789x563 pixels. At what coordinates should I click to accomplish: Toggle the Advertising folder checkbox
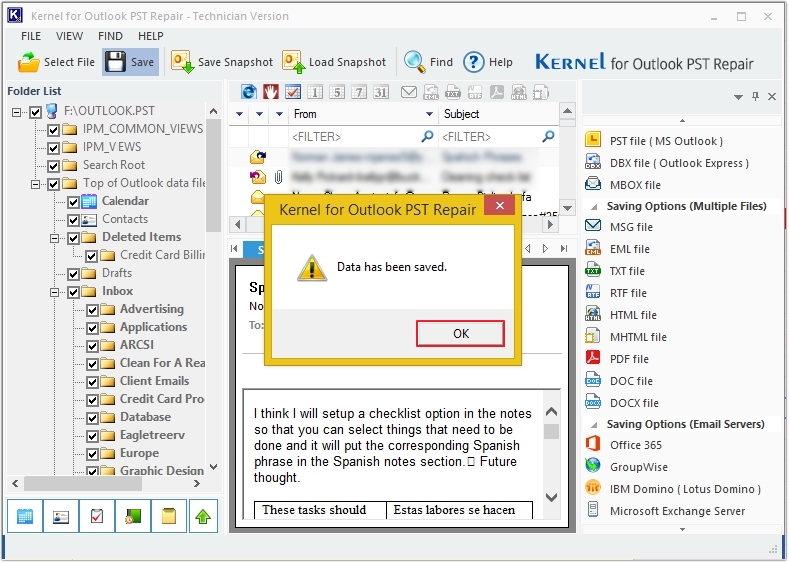click(x=92, y=310)
